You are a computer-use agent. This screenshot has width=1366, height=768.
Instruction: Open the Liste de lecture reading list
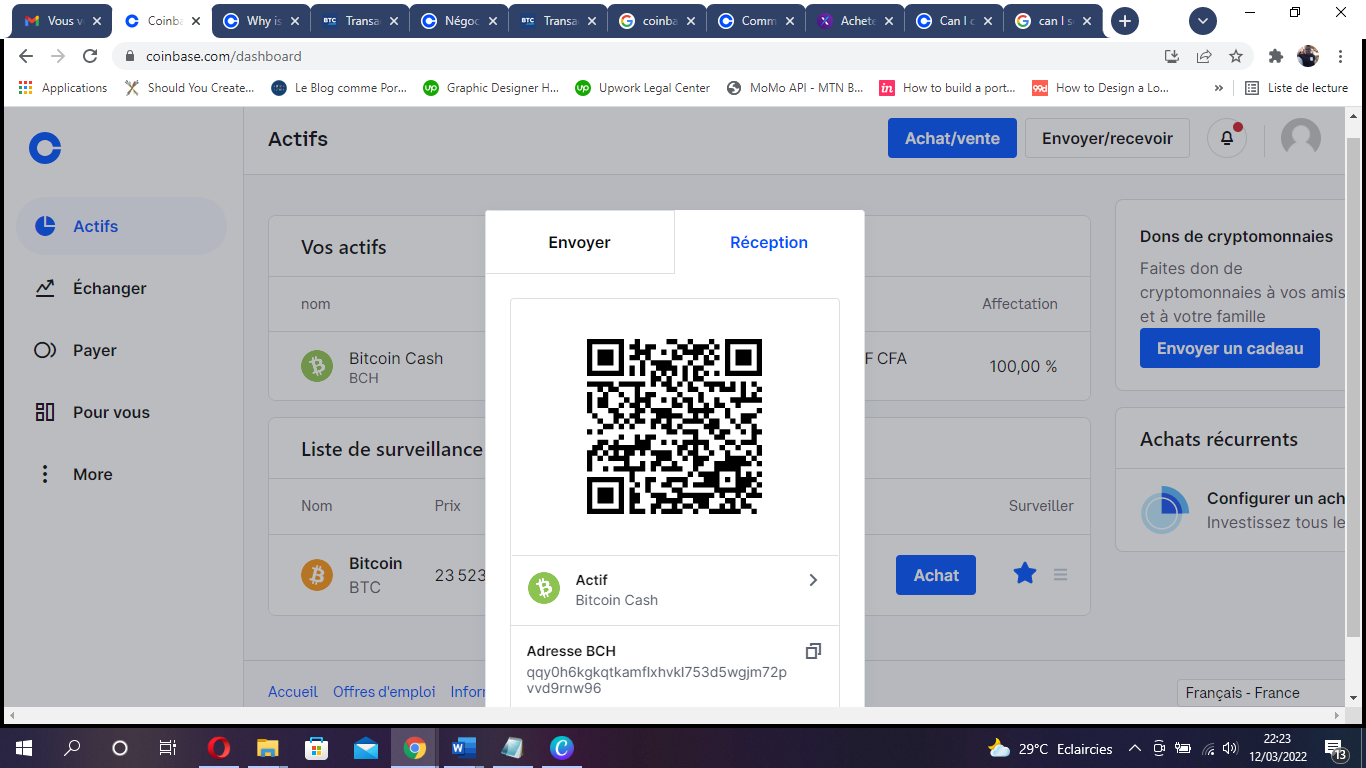click(1297, 88)
